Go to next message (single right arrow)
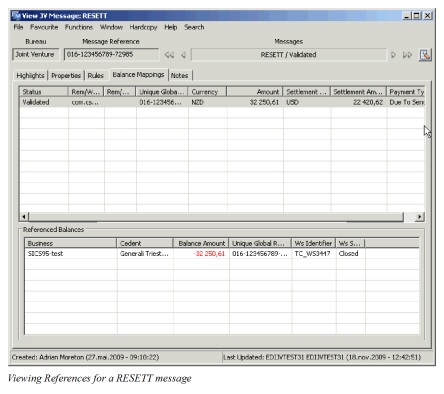 tap(394, 55)
